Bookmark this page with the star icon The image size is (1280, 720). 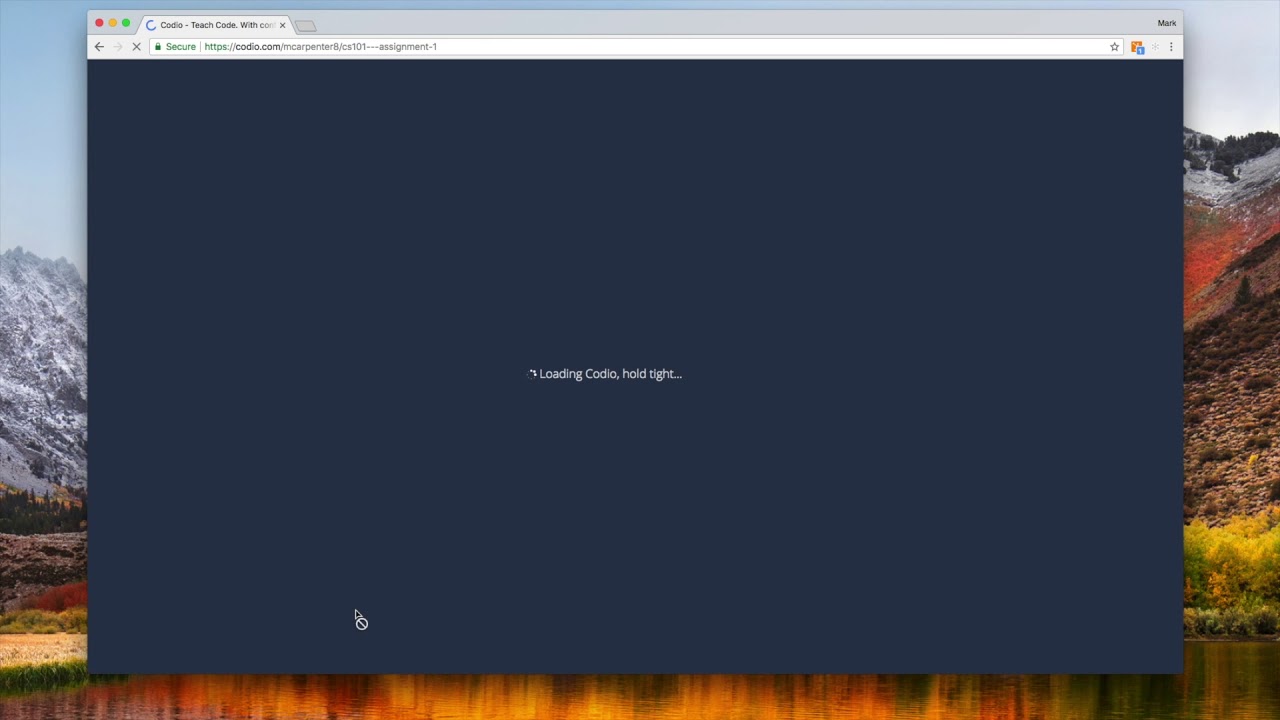point(1114,47)
